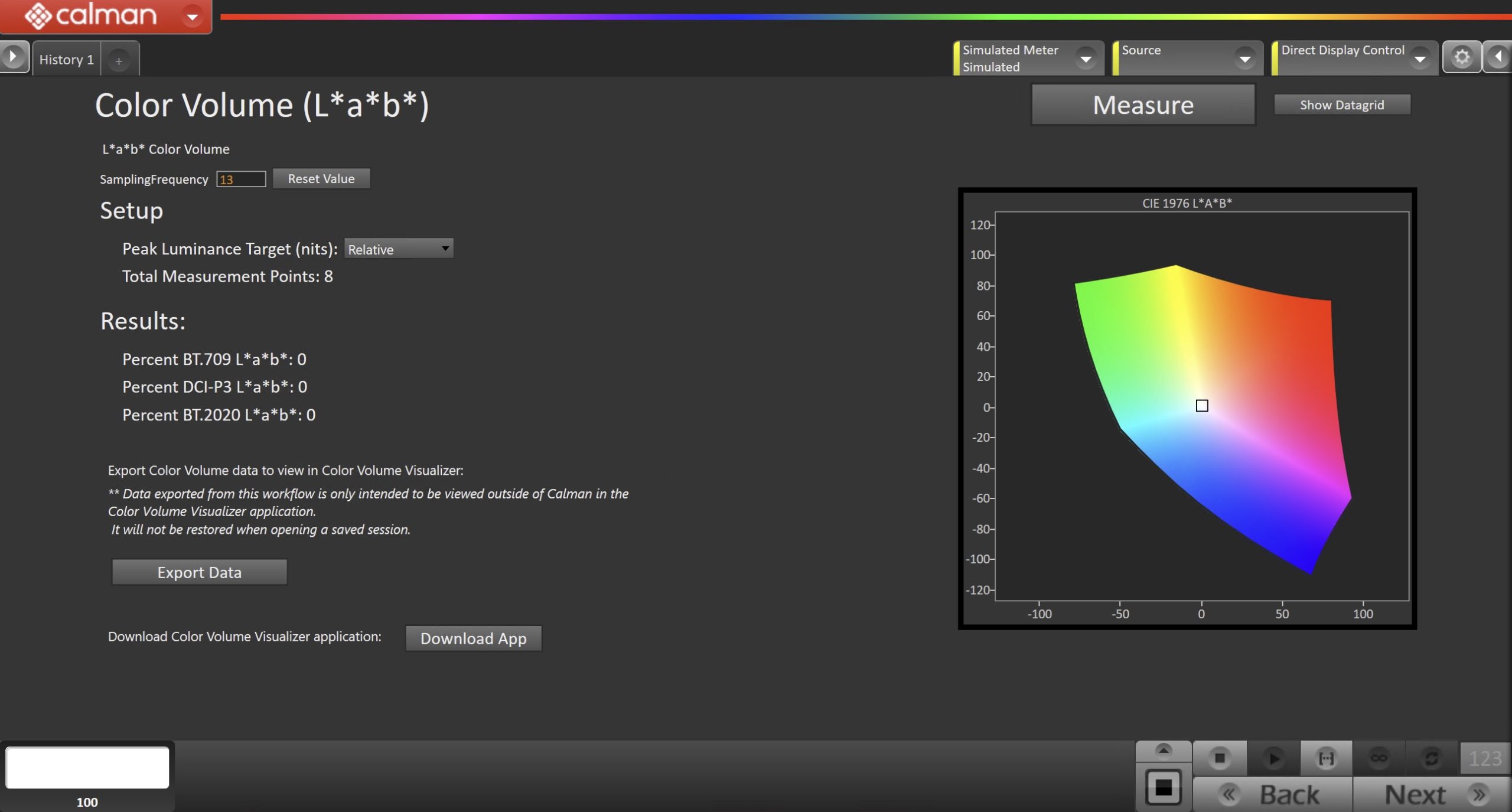
Task: Open the Calman main menu dropdown
Action: click(192, 17)
